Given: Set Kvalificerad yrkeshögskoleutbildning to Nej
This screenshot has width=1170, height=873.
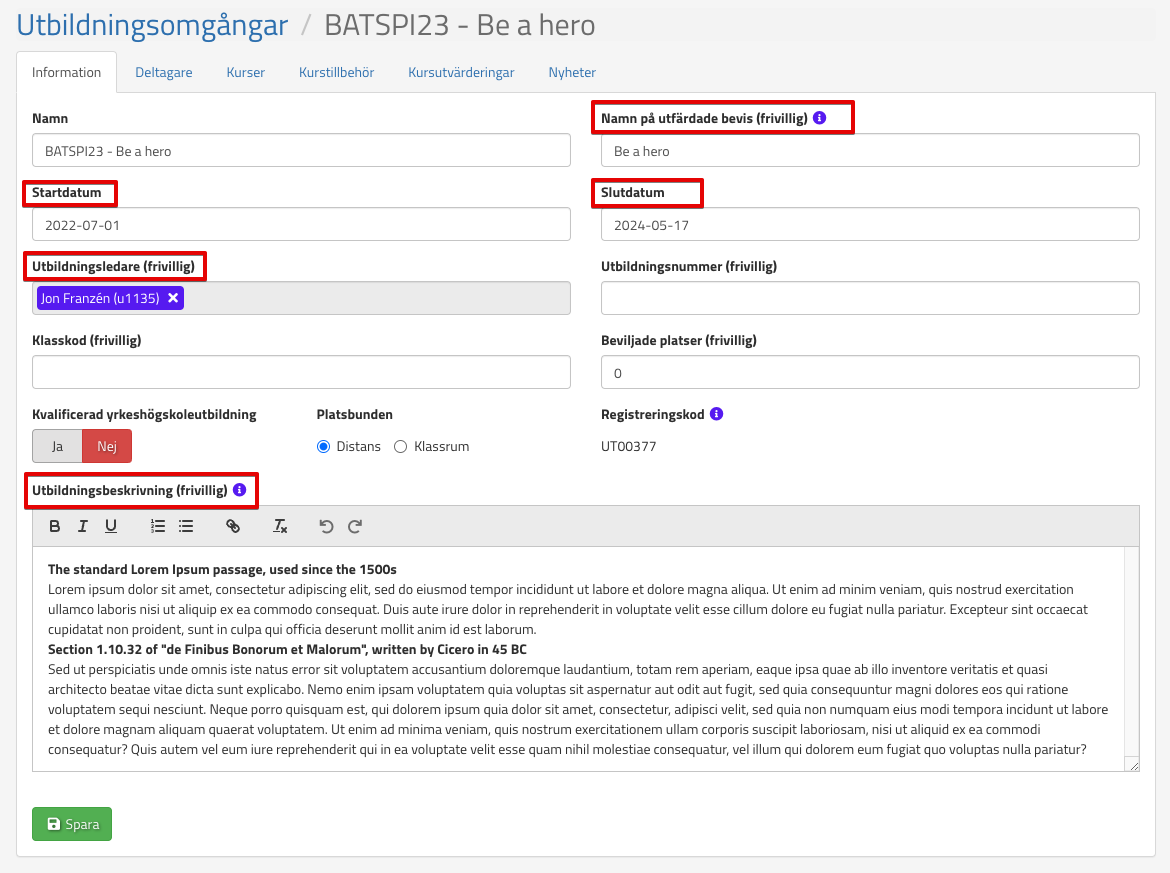Looking at the screenshot, I should pos(107,446).
